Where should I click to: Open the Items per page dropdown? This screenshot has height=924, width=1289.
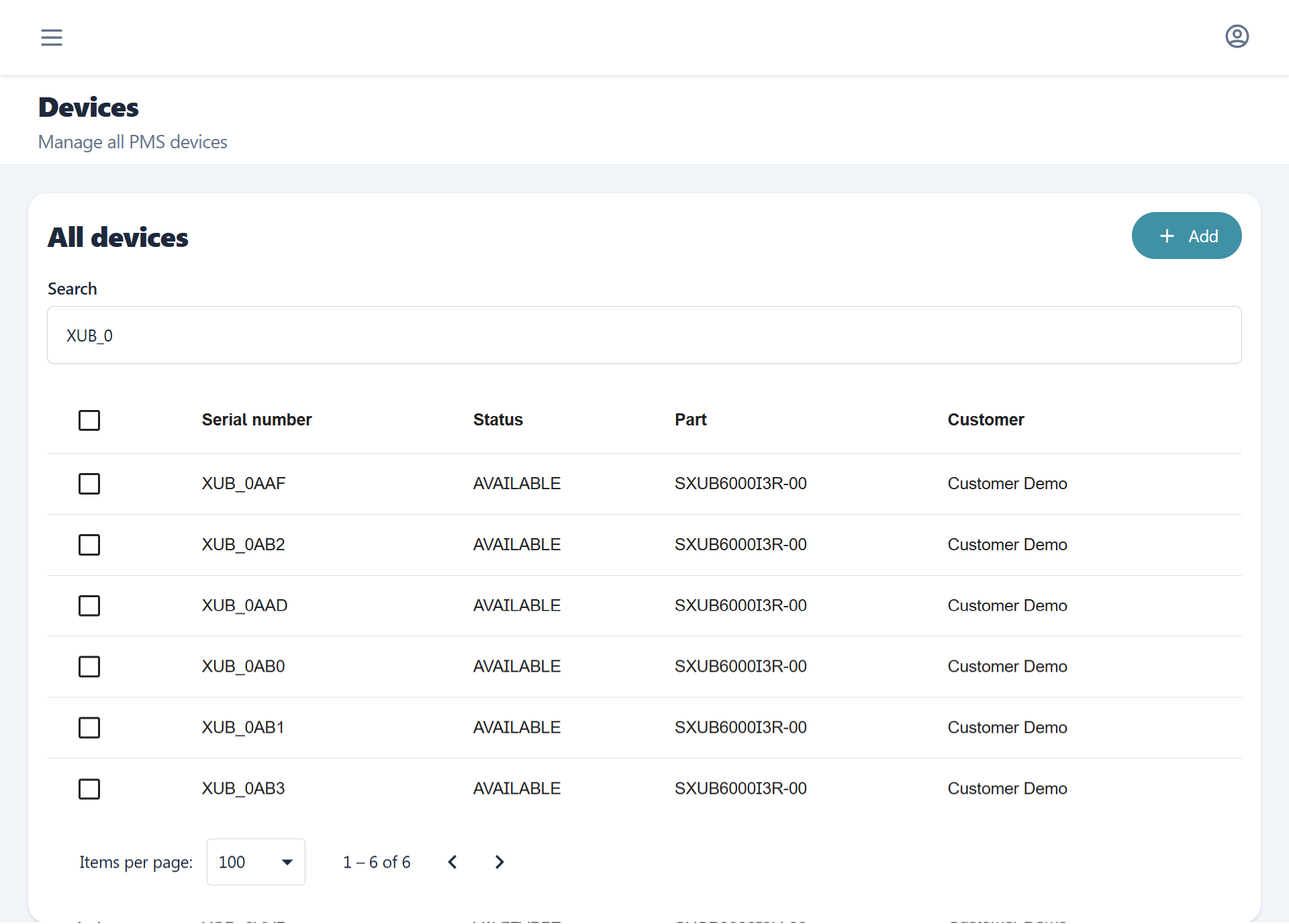point(256,862)
